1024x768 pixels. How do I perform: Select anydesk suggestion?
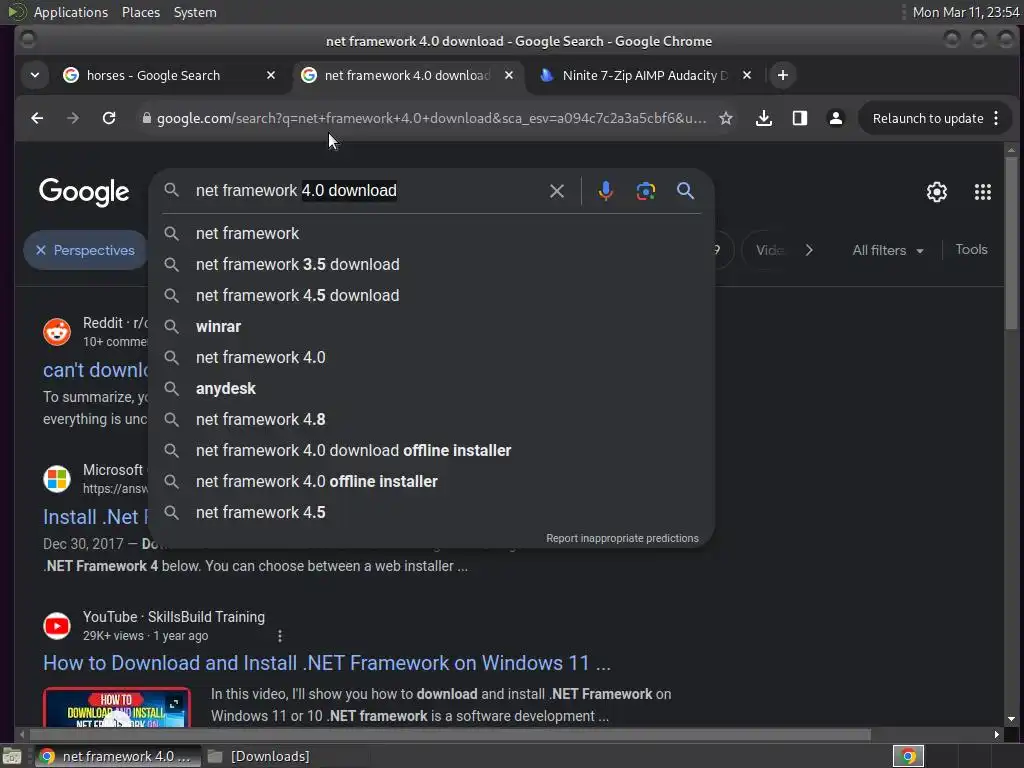pos(431,389)
